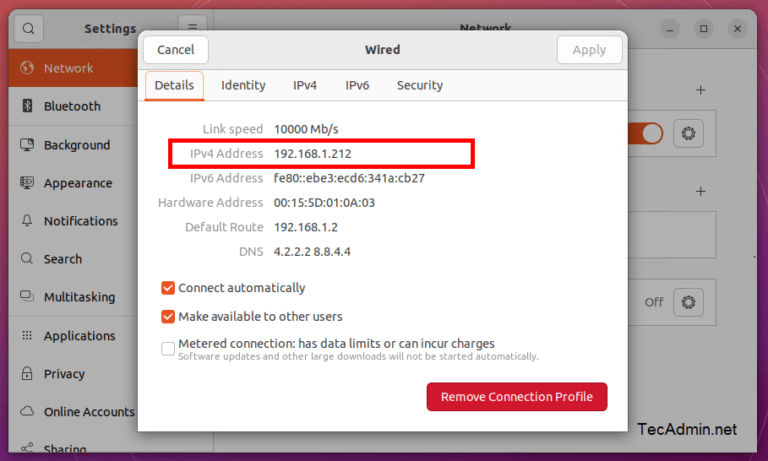The height and width of the screenshot is (461, 768).
Task: Click Remove Connection Profile button
Action: pos(516,397)
